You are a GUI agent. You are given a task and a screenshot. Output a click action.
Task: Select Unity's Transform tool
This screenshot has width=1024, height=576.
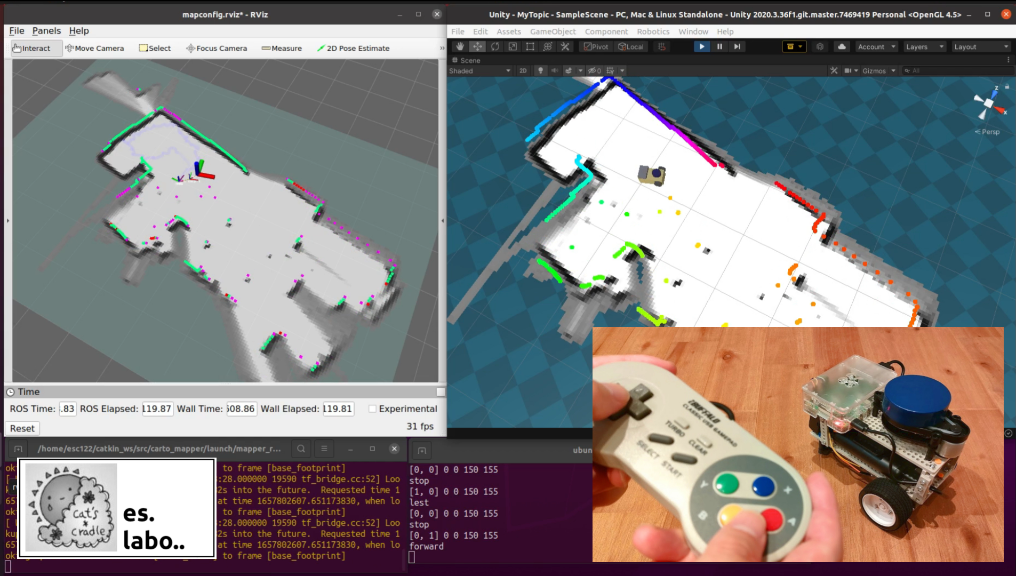[x=548, y=46]
